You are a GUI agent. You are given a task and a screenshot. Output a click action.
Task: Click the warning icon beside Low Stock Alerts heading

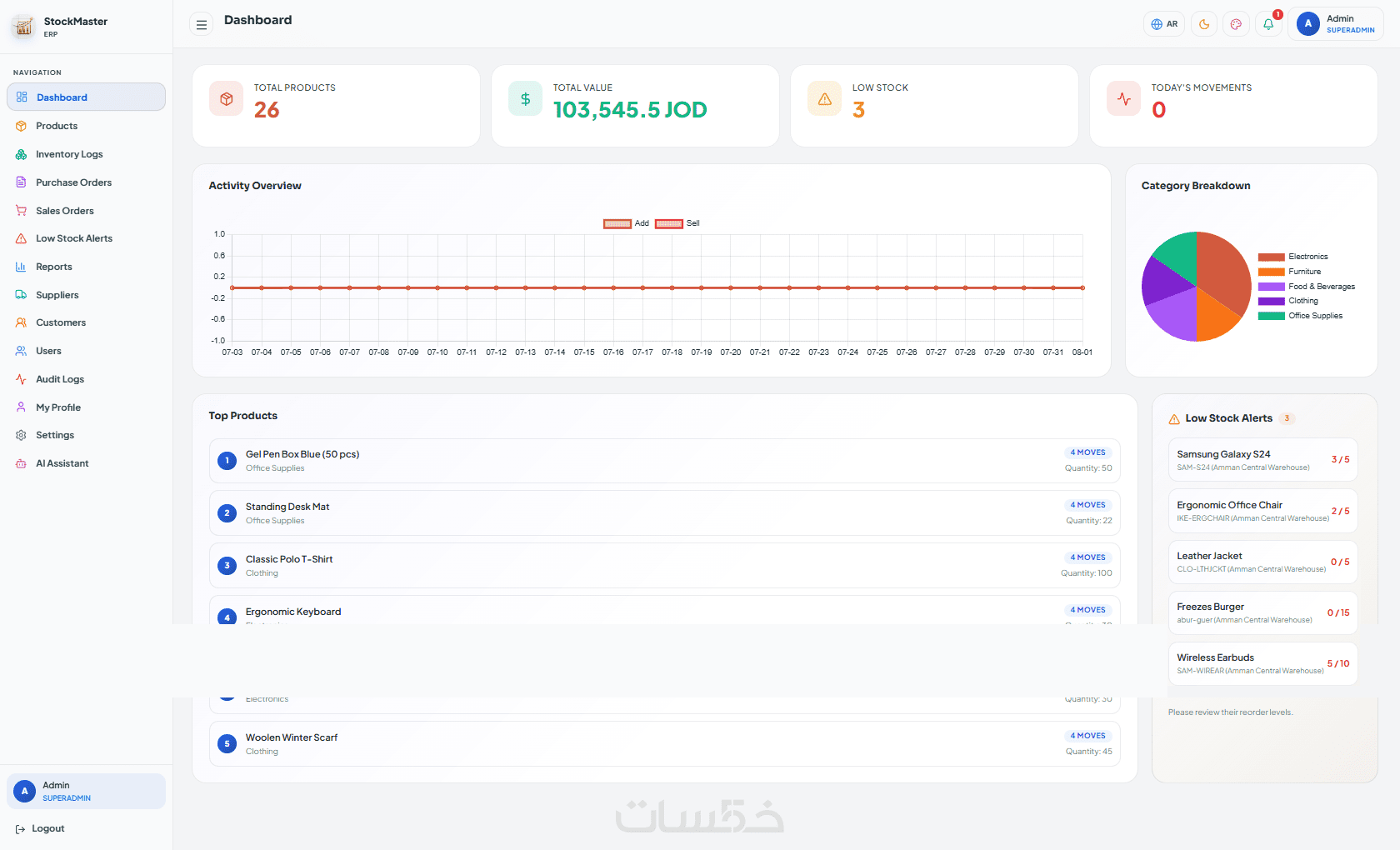[1174, 419]
